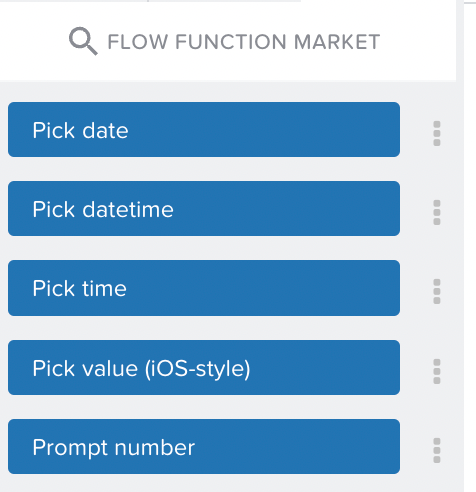Click the adjacent panel at the far right edge

[470, 246]
